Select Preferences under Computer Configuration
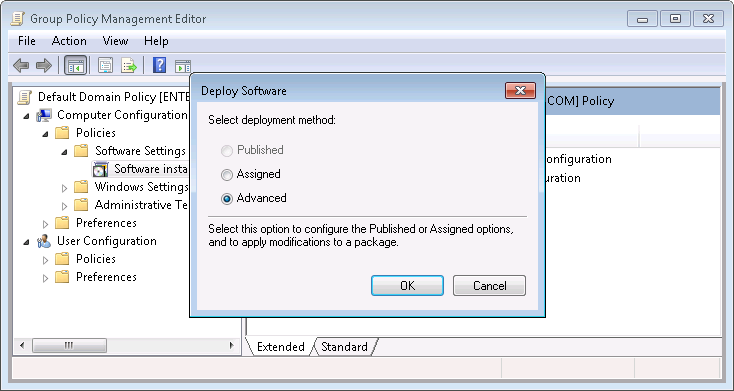This screenshot has height=391, width=734. coord(106,223)
